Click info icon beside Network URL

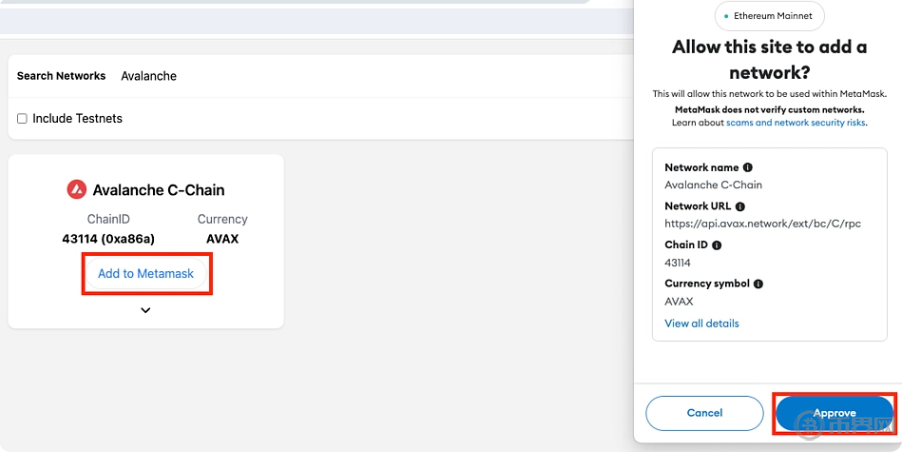pos(739,207)
